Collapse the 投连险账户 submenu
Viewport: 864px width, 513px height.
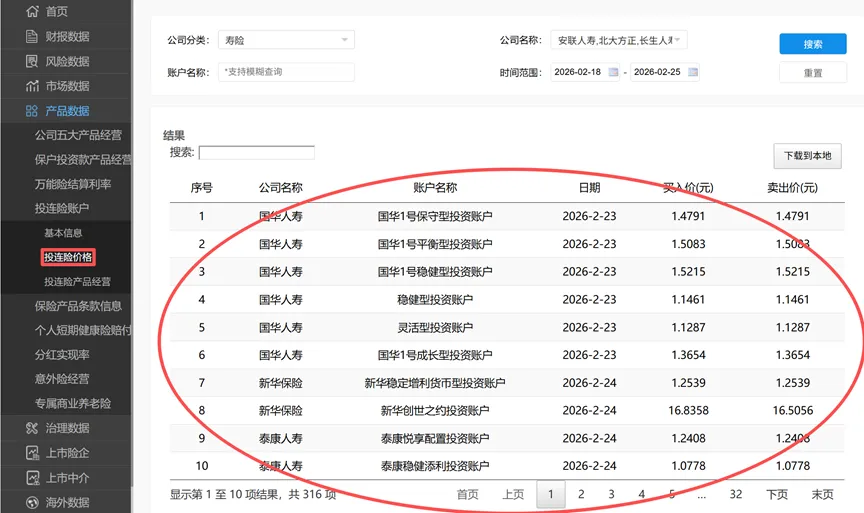coord(62,208)
